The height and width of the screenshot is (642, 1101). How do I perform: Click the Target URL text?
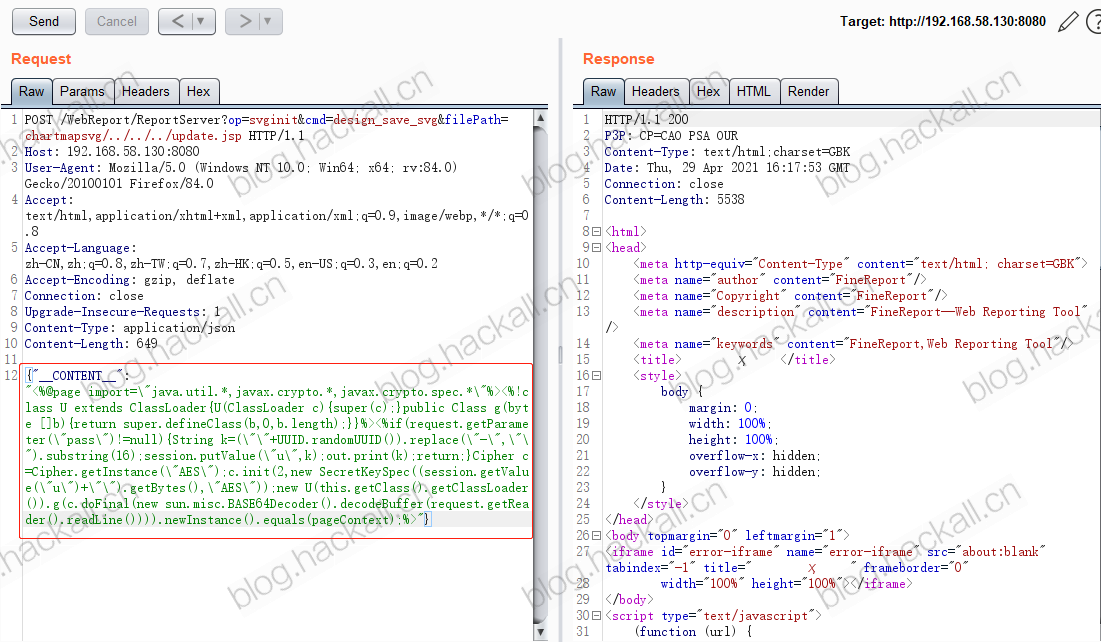(942, 22)
